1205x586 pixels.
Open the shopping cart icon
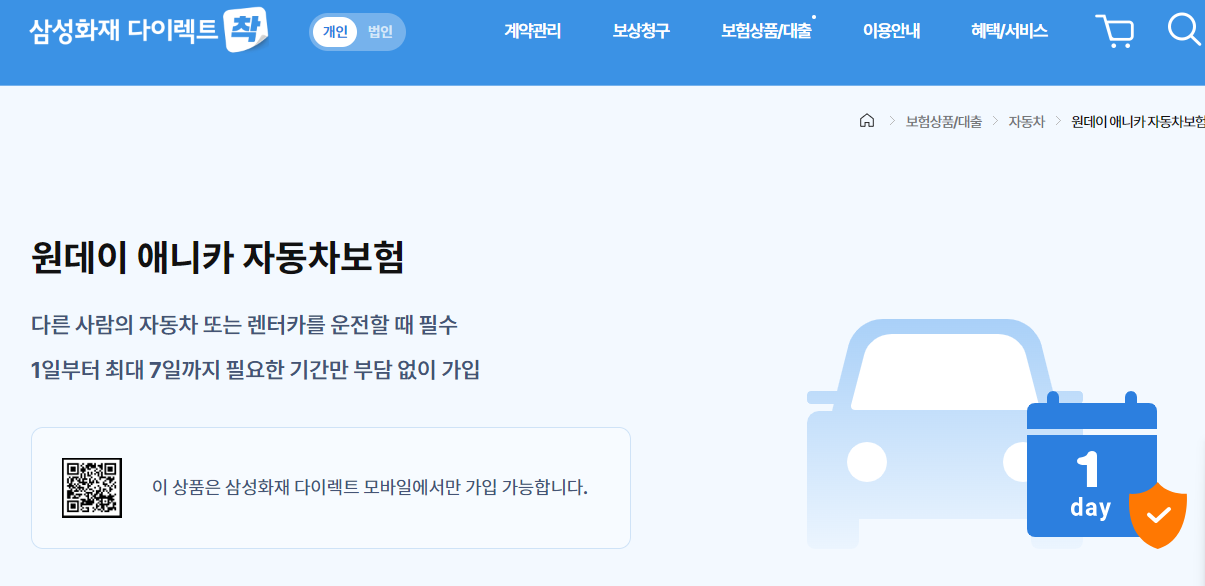(x=1114, y=31)
